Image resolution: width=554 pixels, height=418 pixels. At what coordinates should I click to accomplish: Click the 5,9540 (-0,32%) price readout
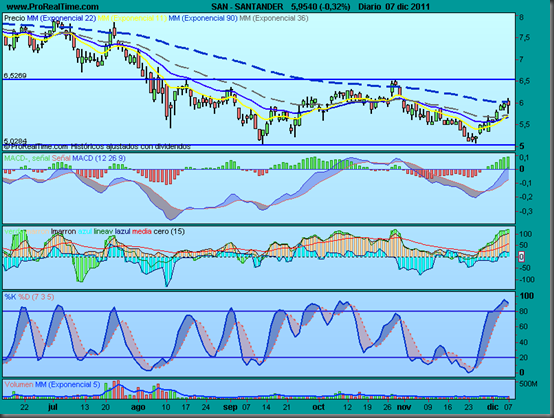[321, 6]
